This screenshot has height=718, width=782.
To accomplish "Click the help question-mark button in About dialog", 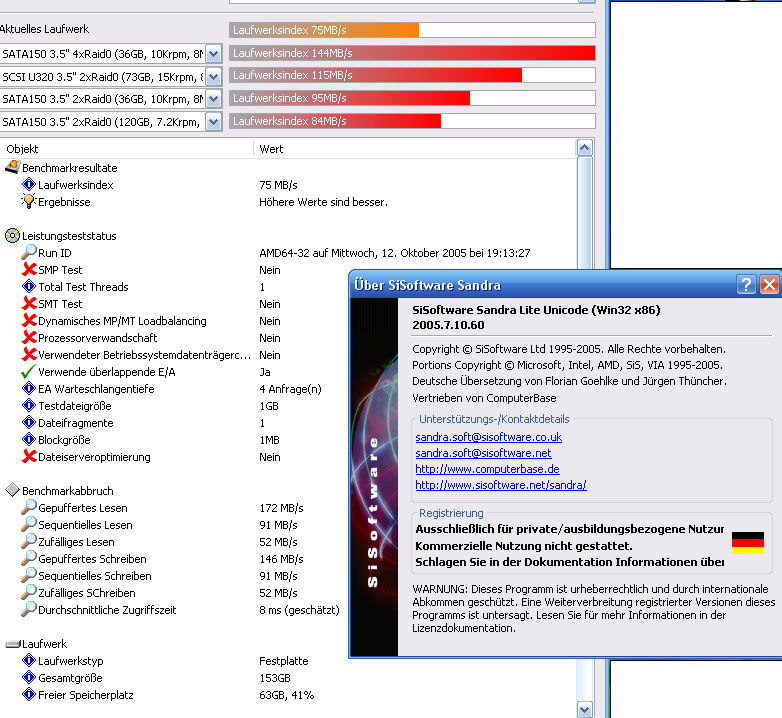I will tap(746, 285).
